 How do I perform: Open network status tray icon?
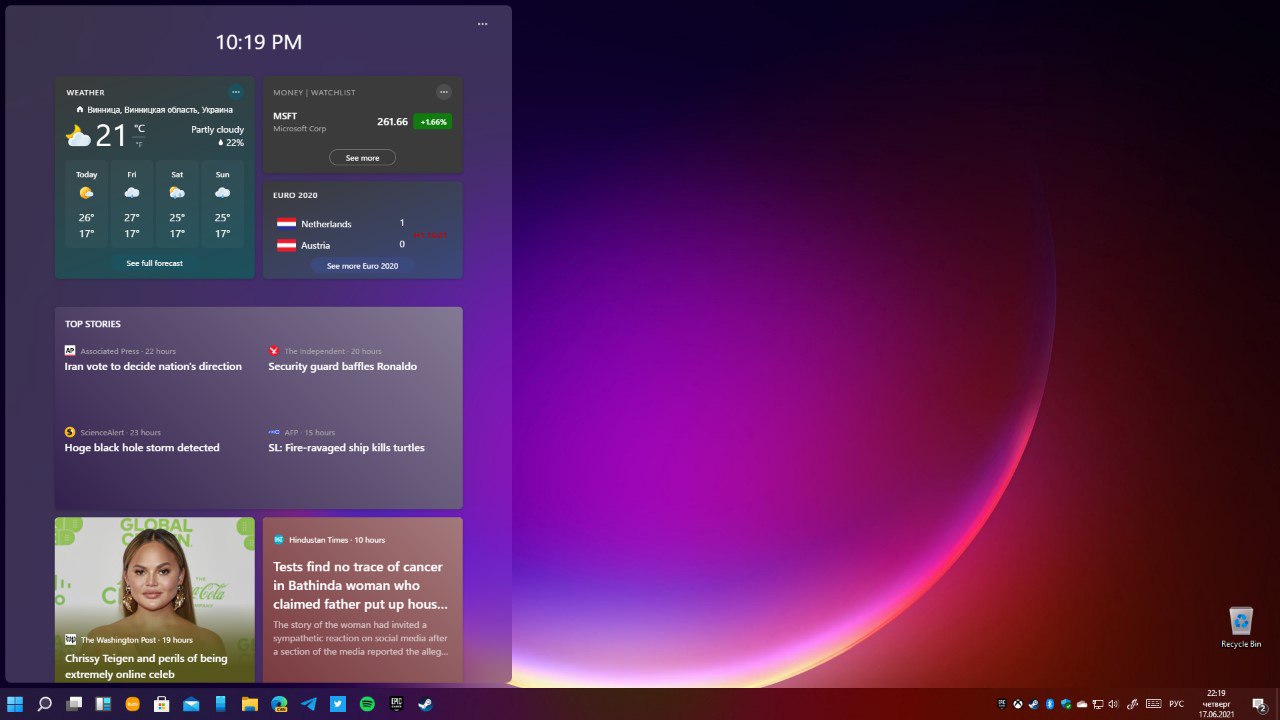click(1098, 704)
